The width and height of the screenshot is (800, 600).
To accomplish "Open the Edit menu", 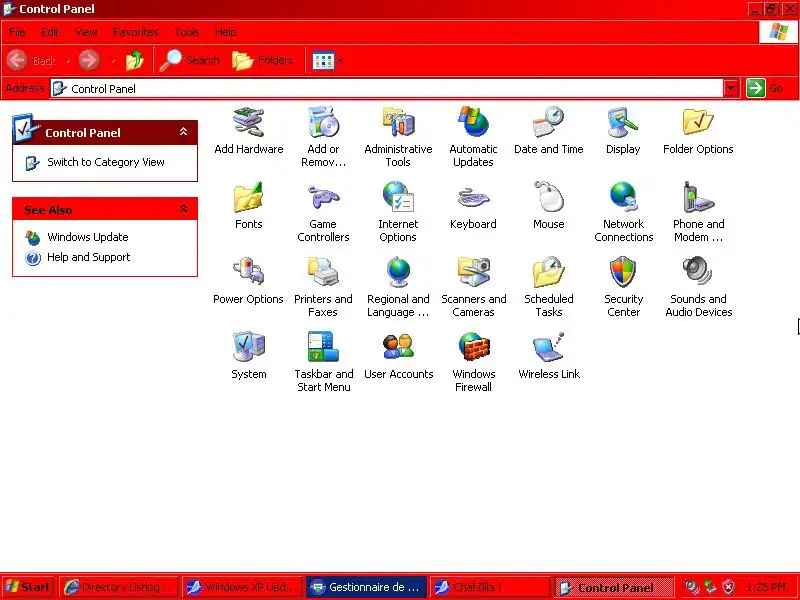I will point(50,32).
